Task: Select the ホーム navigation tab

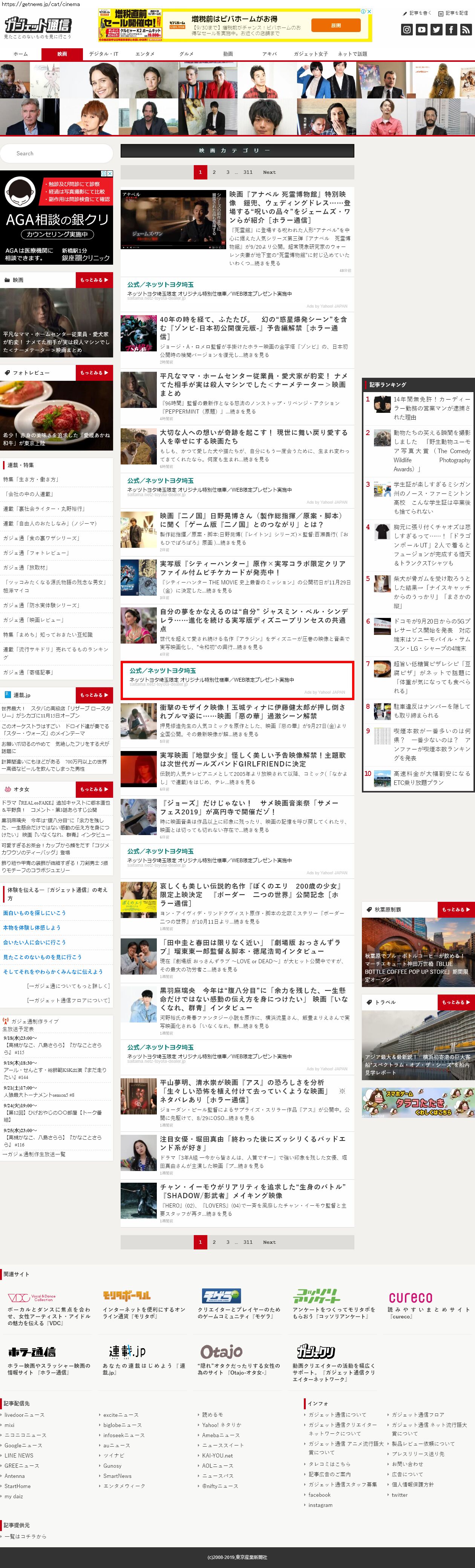Action: tap(21, 54)
